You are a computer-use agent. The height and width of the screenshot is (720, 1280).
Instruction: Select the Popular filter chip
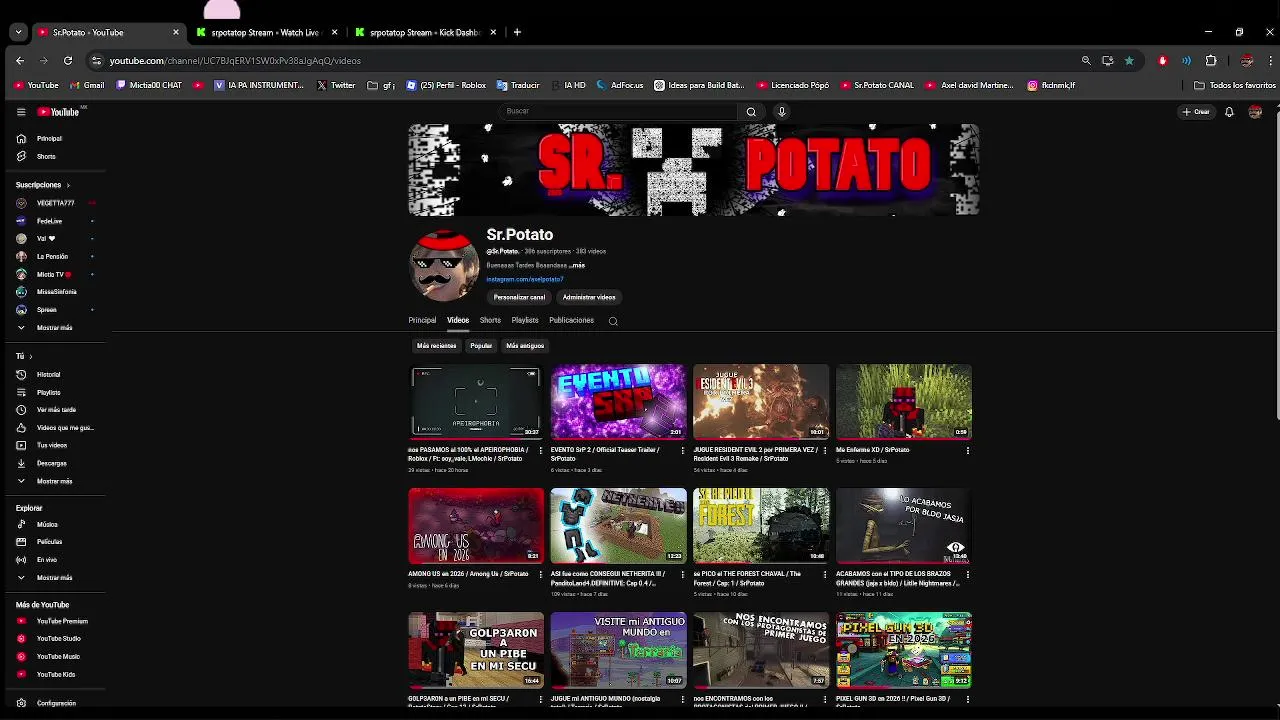tap(481, 346)
